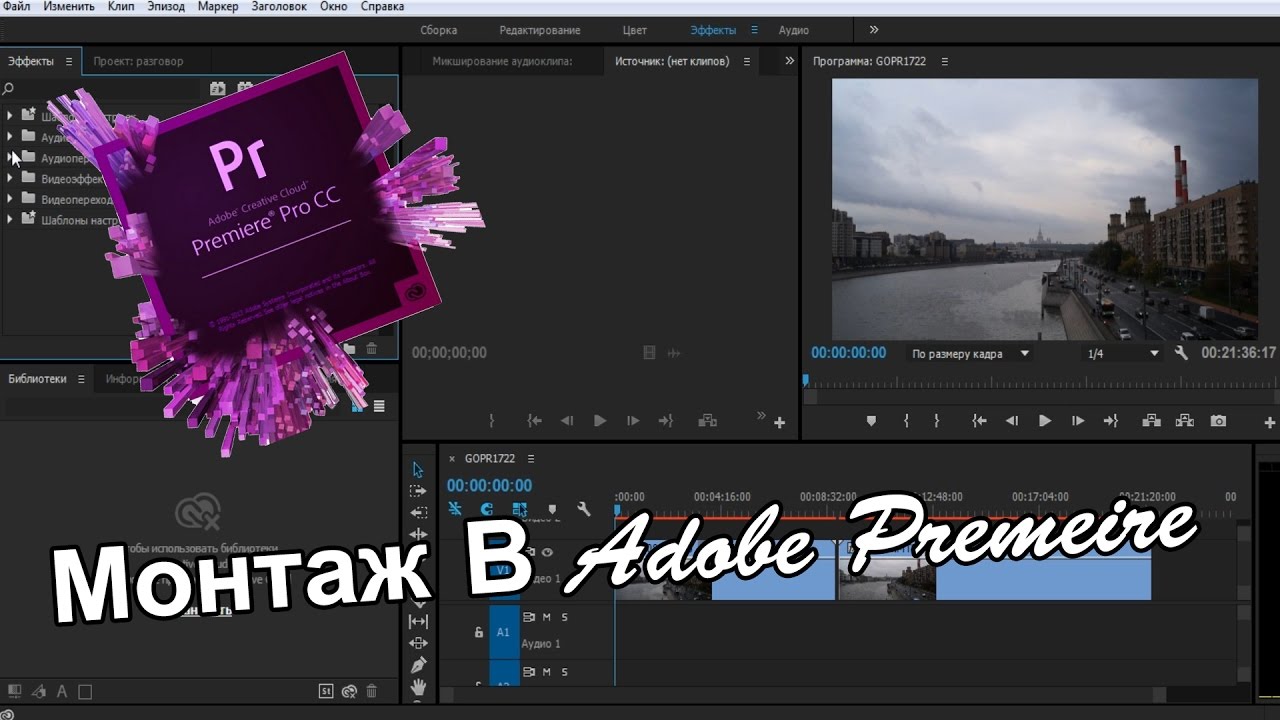This screenshot has width=1280, height=720.
Task: Select the Pen tool
Action: click(x=418, y=664)
